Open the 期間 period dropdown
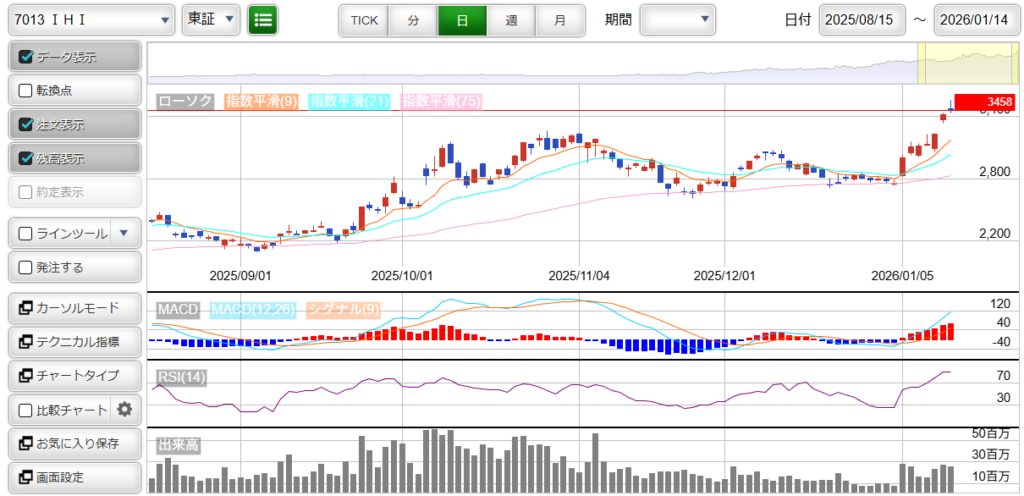Viewport: 1024px width, 496px height. pyautogui.click(x=677, y=20)
